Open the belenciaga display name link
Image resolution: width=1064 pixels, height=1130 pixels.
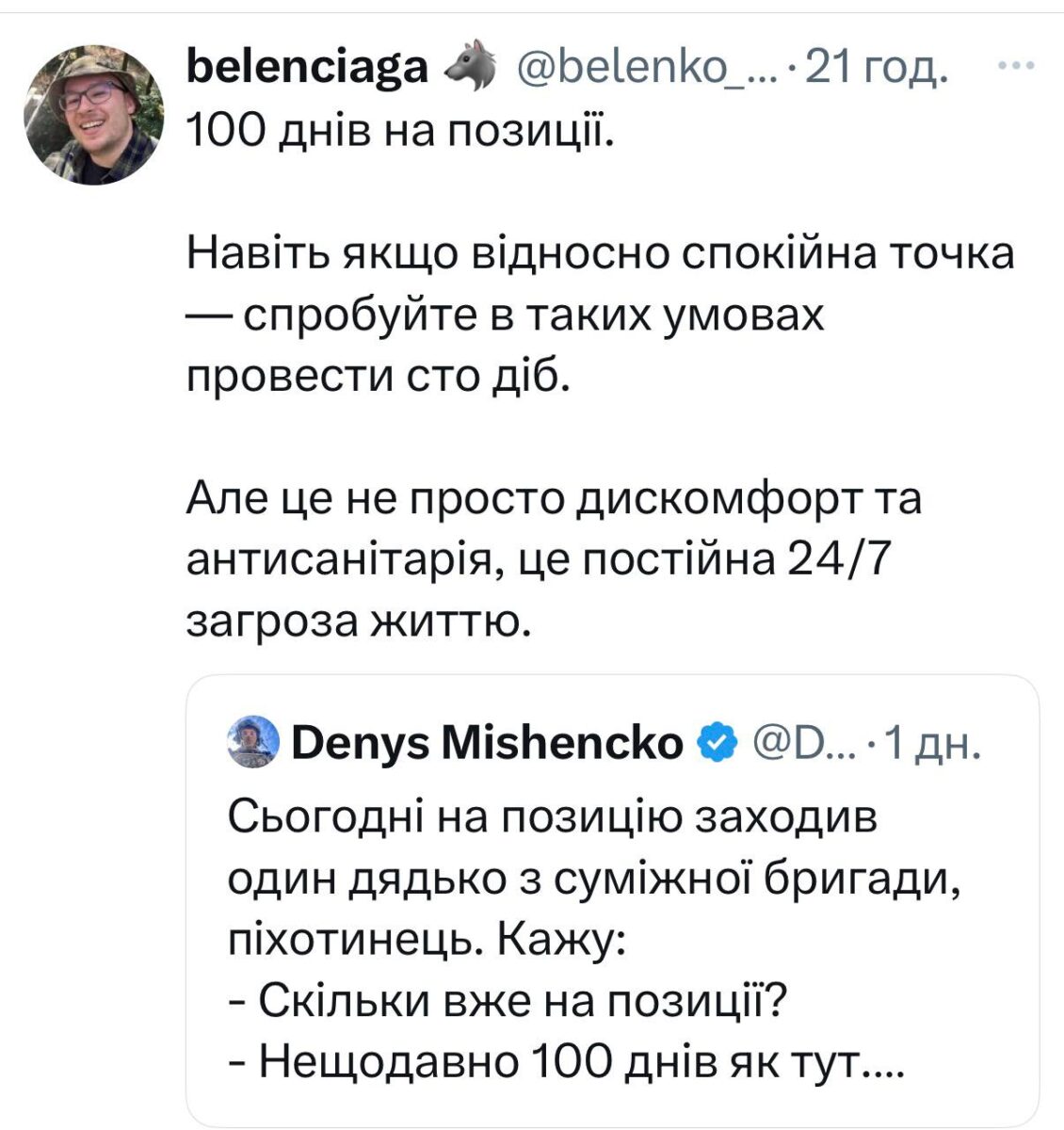click(x=309, y=68)
